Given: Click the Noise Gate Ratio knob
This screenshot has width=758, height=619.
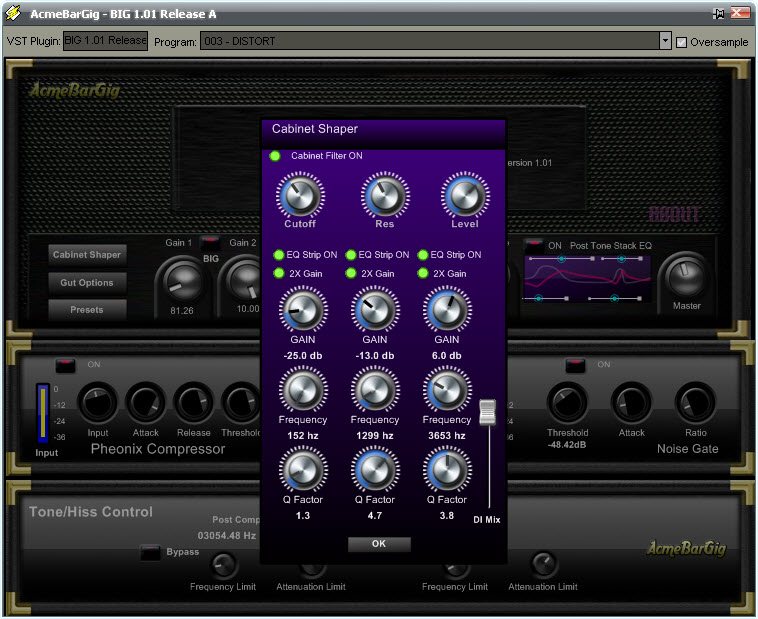Looking at the screenshot, I should (695, 403).
